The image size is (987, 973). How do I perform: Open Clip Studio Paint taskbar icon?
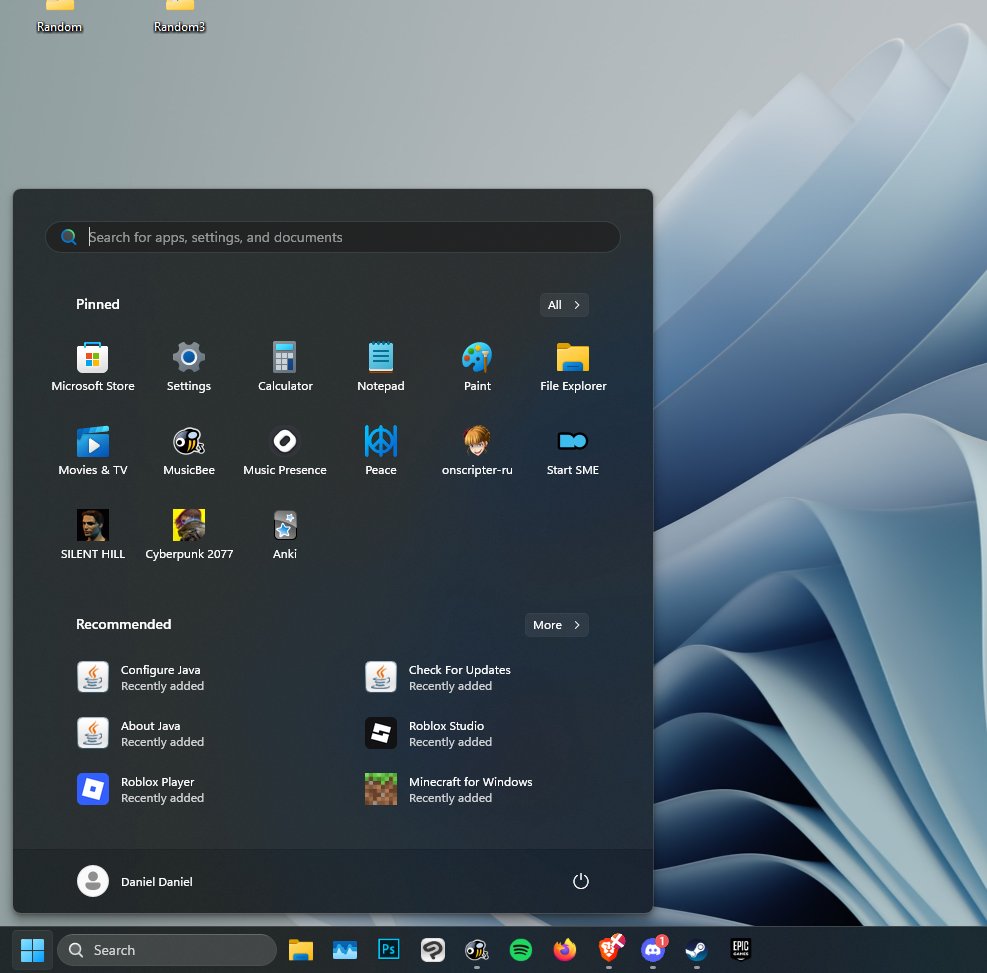(x=432, y=949)
